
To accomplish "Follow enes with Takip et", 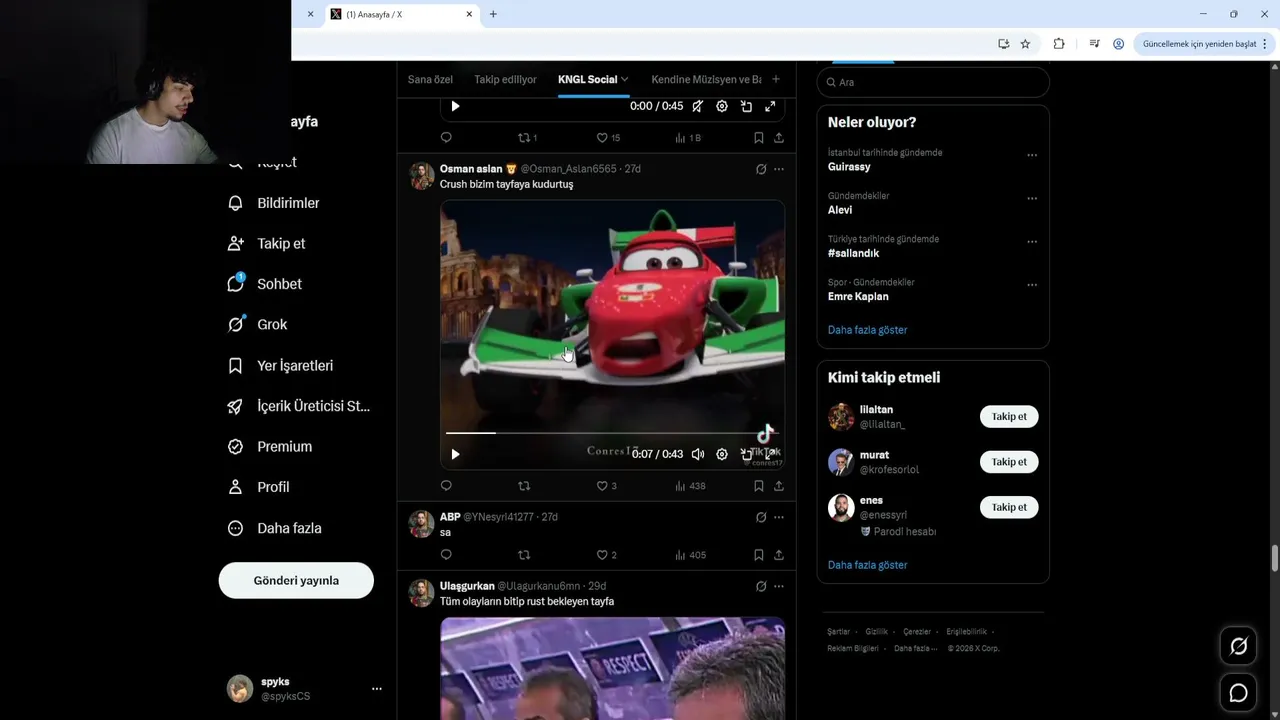I will pyautogui.click(x=1009, y=507).
